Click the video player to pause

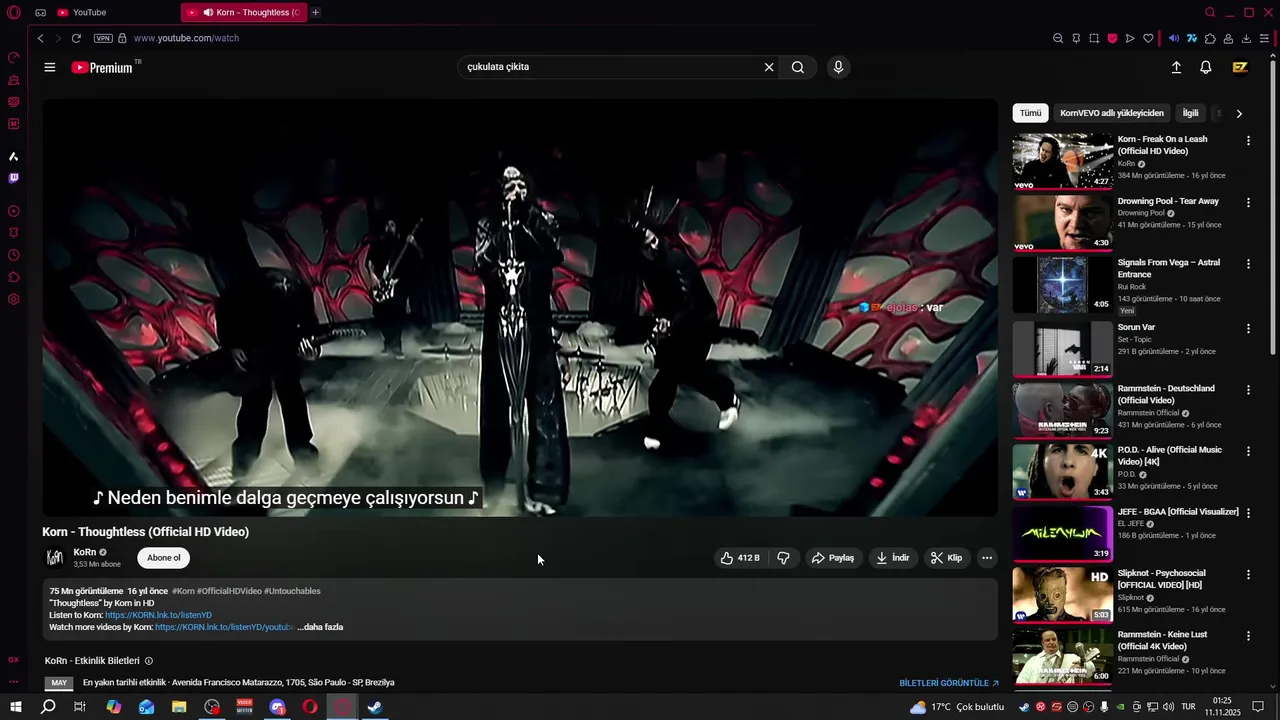(x=520, y=308)
